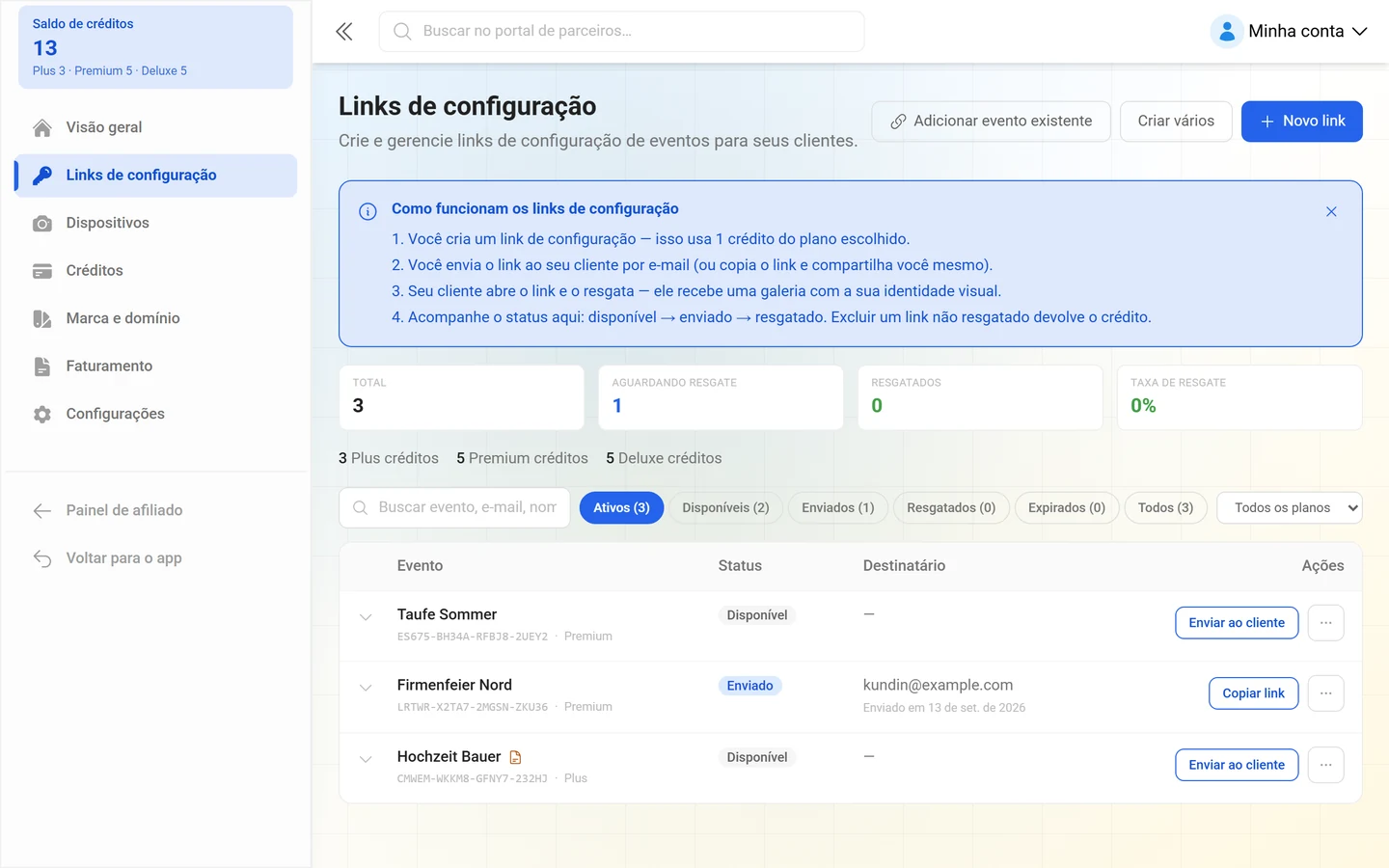The height and width of the screenshot is (868, 1389).
Task: Click the Novo link button
Action: click(x=1301, y=122)
